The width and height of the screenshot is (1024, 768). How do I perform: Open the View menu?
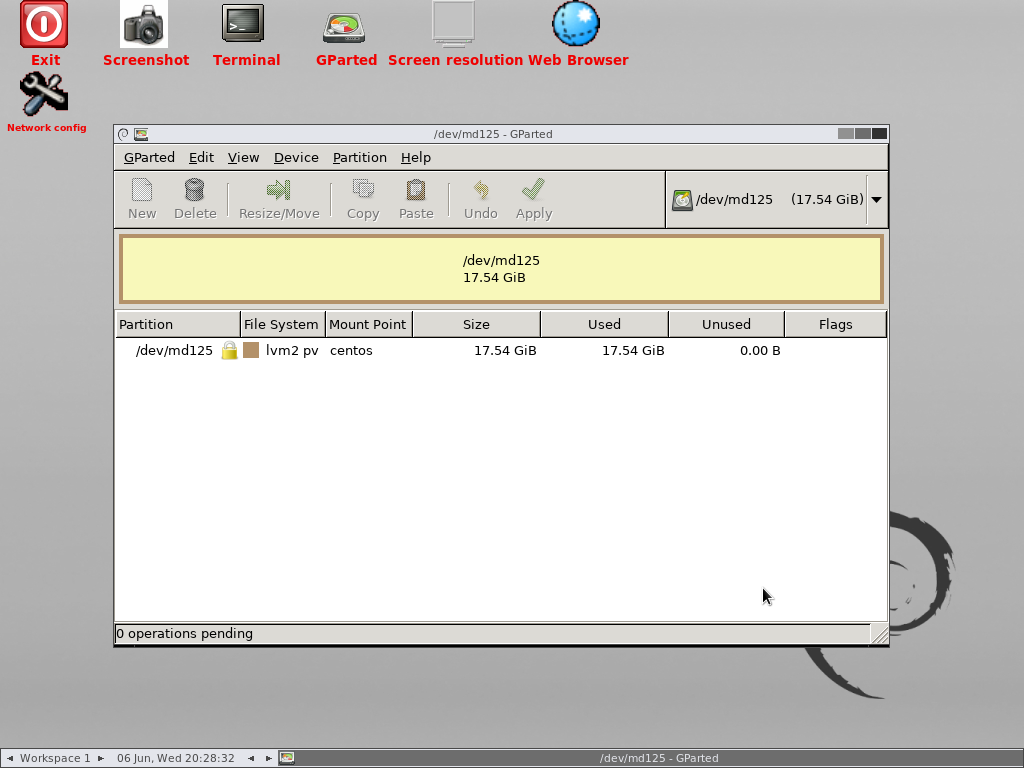click(x=244, y=157)
